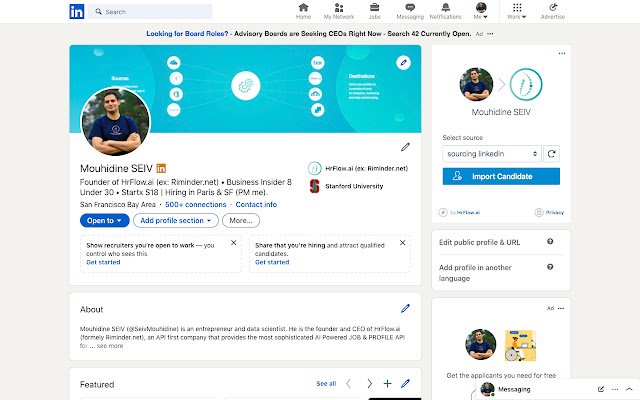640x400 pixels.
Task: Dismiss the share you're hiring card
Action: (402, 243)
